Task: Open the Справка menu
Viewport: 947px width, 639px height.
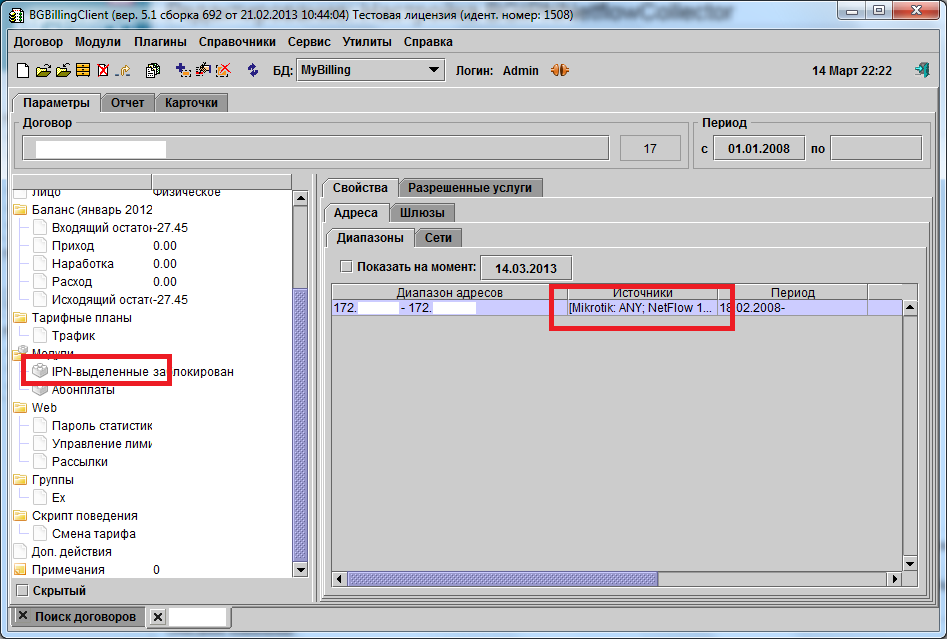Action: tap(428, 42)
